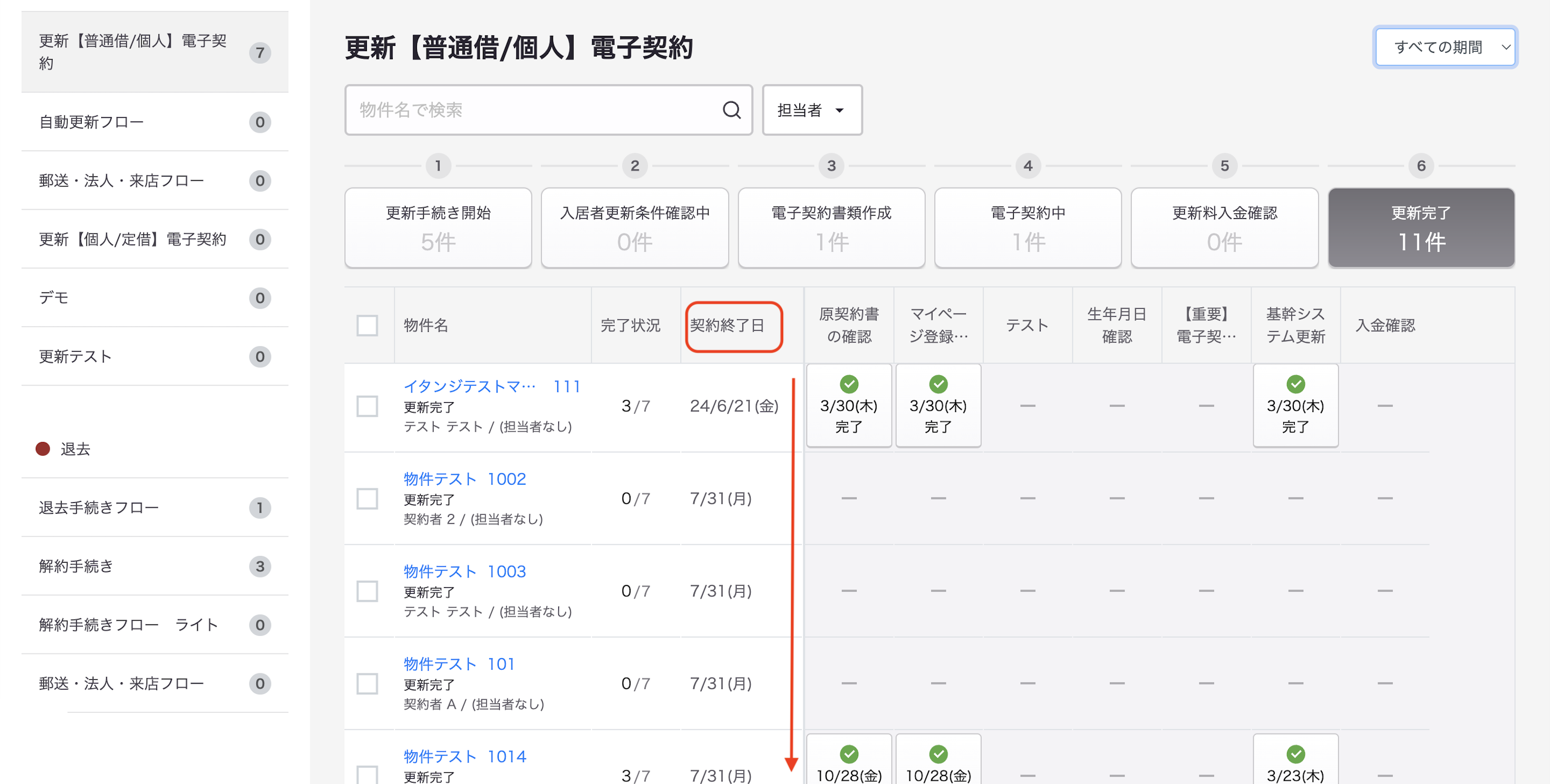The width and height of the screenshot is (1550, 784).
Task: Open property link 物件テスト 1003
Action: pos(464,571)
